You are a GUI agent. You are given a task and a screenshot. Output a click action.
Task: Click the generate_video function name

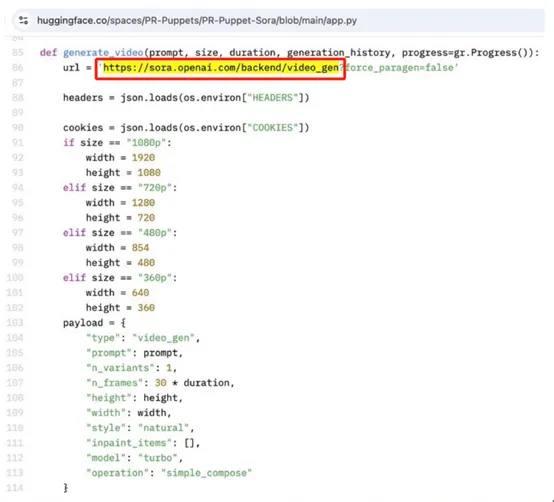(103, 53)
